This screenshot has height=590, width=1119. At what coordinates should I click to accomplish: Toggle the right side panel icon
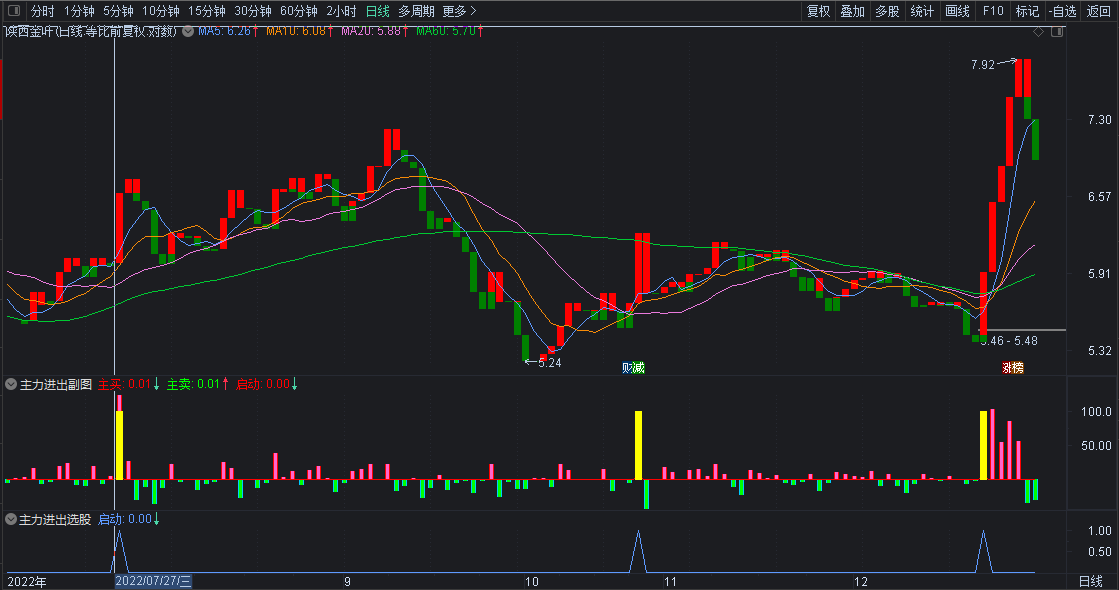(x=1057, y=31)
